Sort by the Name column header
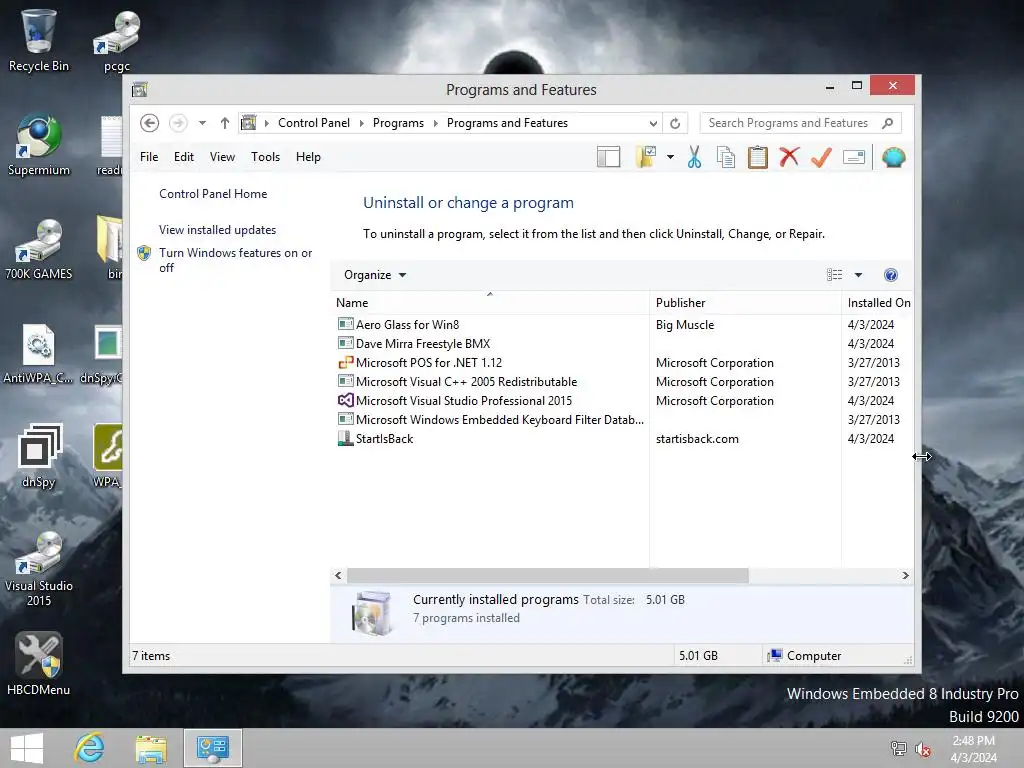The height and width of the screenshot is (768, 1024). click(490, 303)
